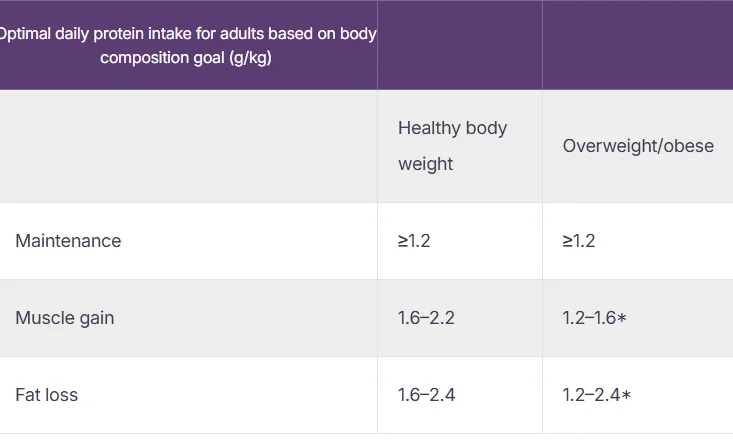Viewport: 733px width, 441px height.
Task: Select the "1.6–2.4" fat loss value
Action: (x=426, y=395)
